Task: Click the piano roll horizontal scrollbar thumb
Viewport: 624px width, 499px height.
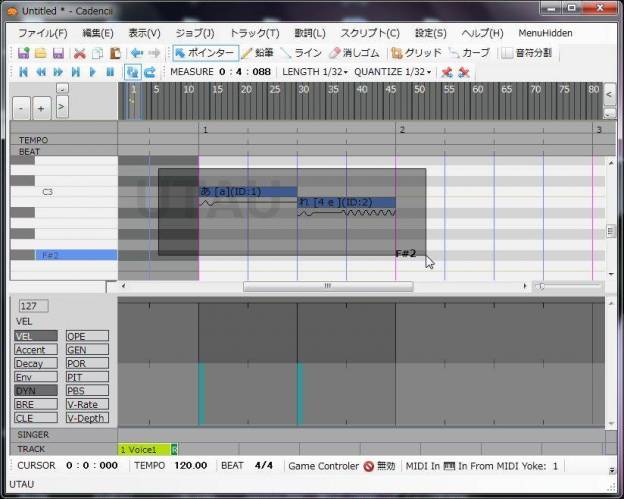Action: click(328, 286)
